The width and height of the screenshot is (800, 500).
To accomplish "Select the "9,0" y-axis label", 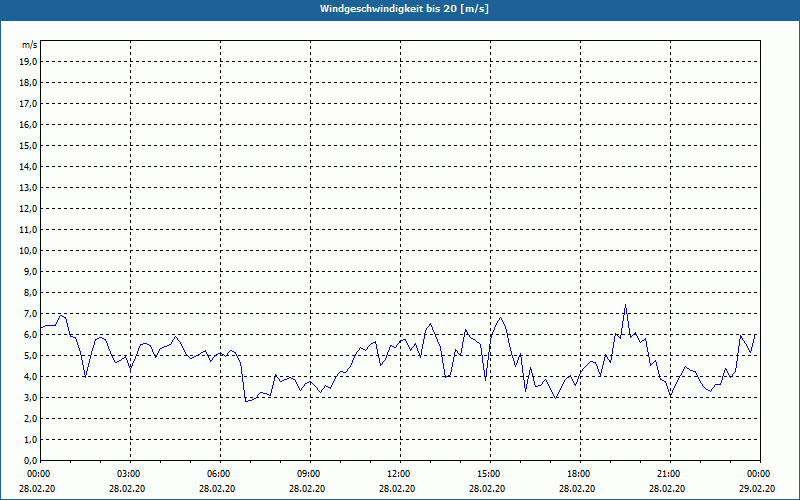I will 31,271.
